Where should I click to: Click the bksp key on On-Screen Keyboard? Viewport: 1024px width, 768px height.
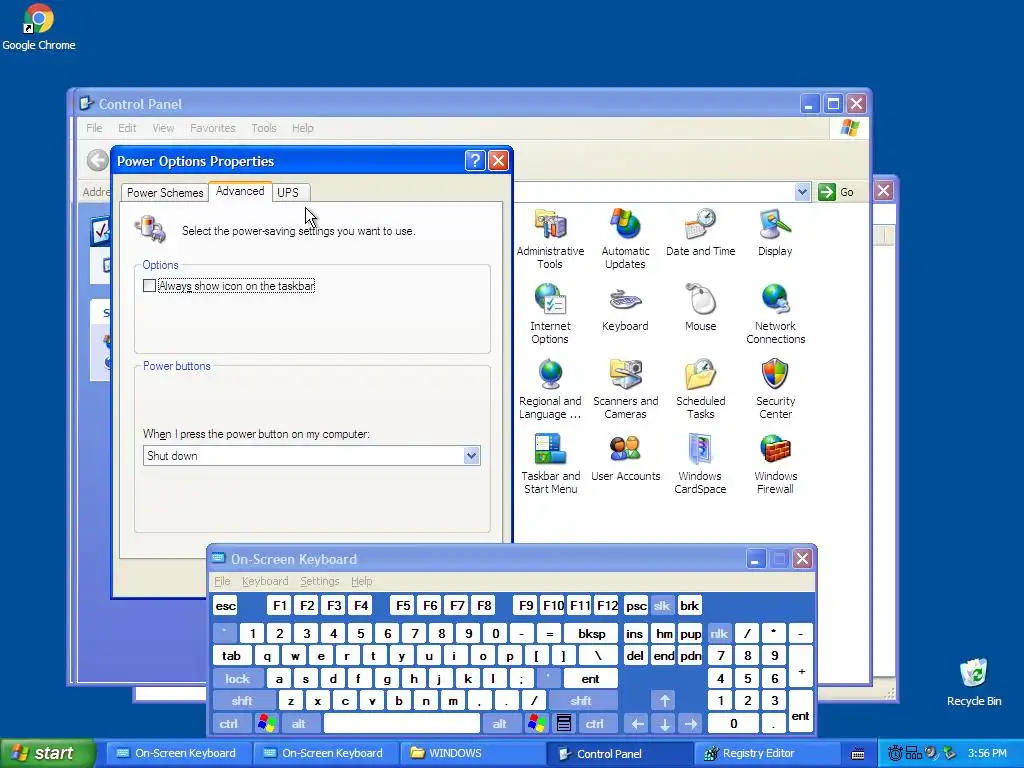click(592, 633)
